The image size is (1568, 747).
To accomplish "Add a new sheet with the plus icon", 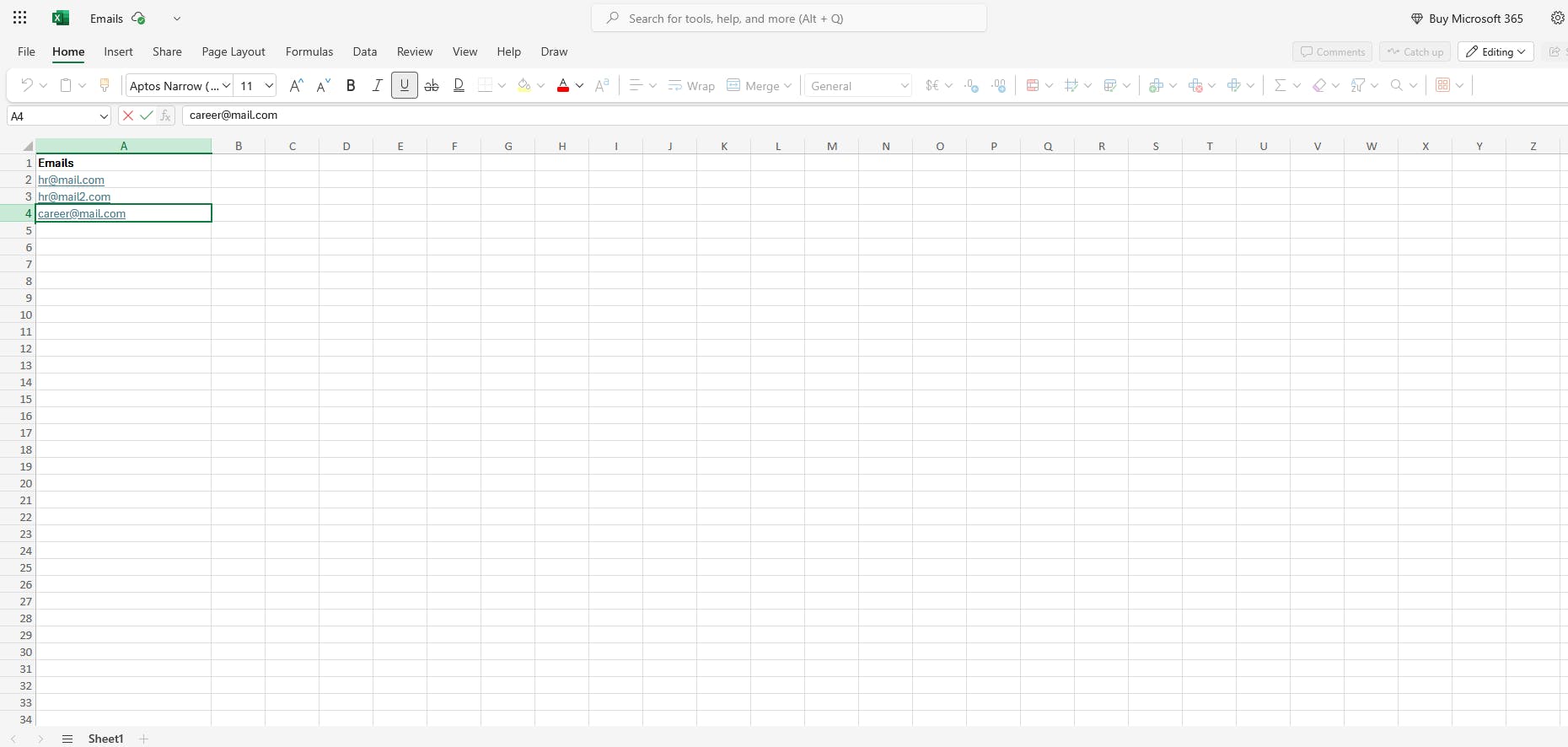I will point(144,739).
